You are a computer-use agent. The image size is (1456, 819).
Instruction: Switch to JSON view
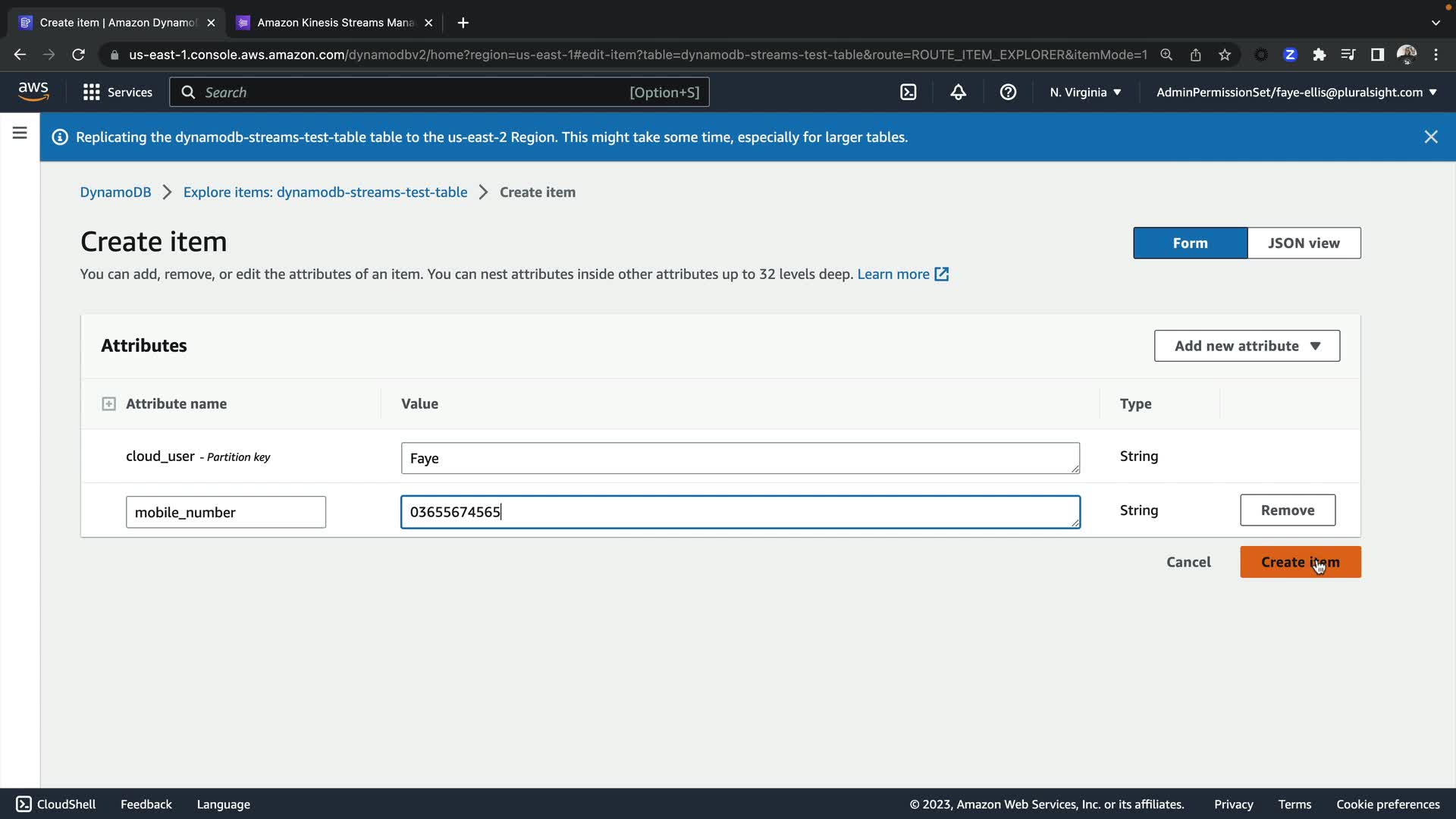point(1303,243)
